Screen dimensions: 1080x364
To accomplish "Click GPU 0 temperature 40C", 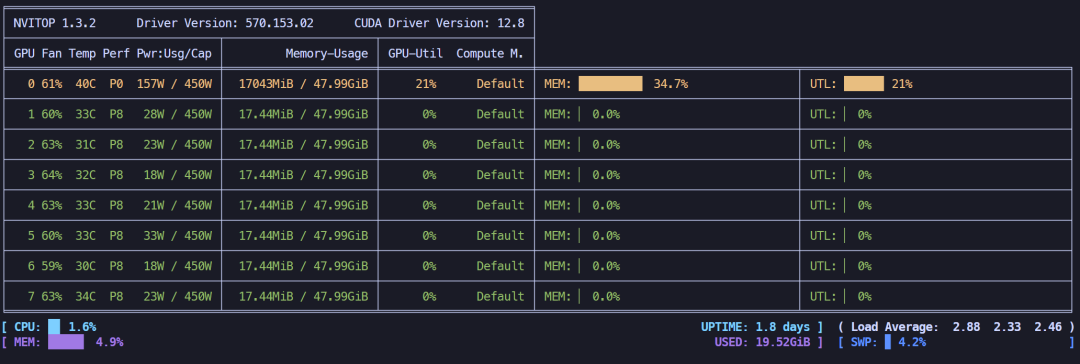I will pos(85,84).
